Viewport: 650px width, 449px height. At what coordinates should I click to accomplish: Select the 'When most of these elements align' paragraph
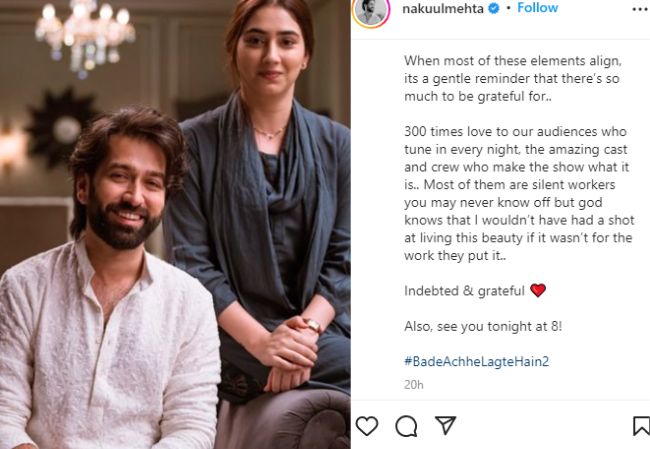[x=513, y=79]
